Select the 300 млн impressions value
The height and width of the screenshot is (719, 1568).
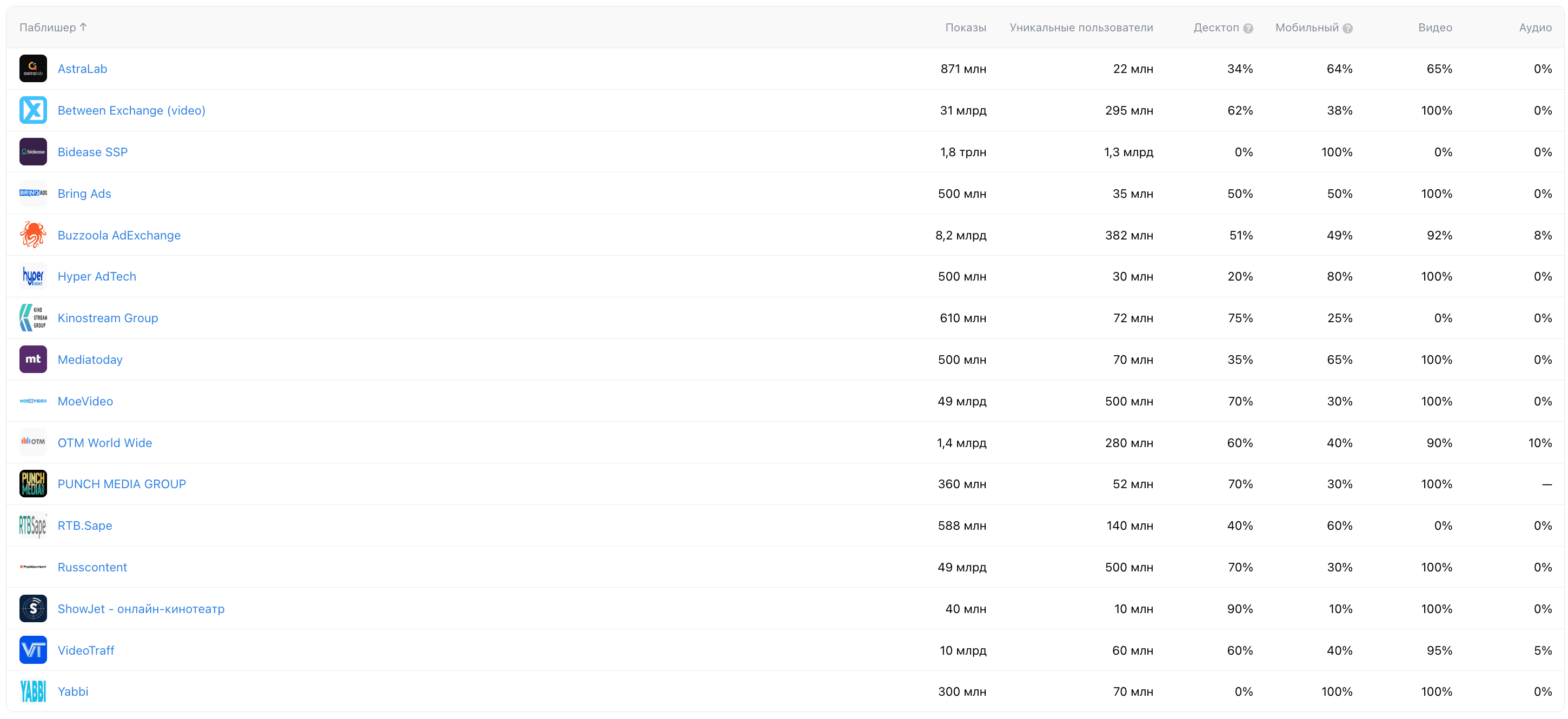(x=962, y=691)
